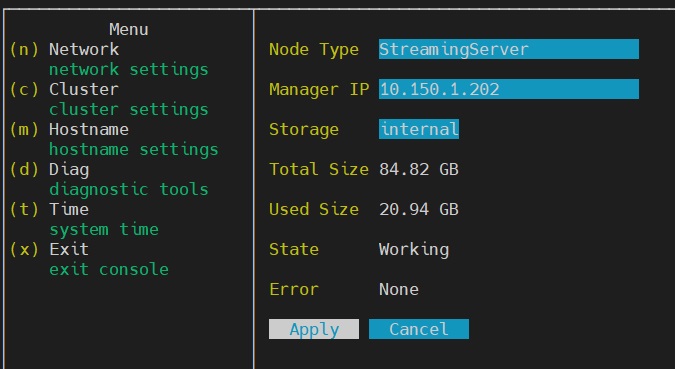Click the network settings description
Viewport: 676px width, 369px height.
point(129,69)
